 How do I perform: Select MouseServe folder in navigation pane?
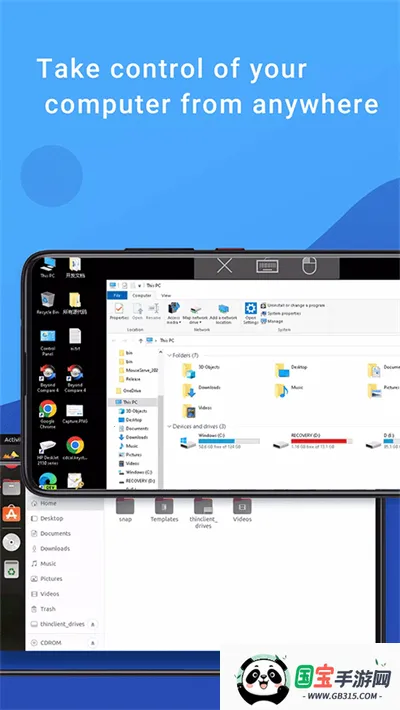(138, 370)
